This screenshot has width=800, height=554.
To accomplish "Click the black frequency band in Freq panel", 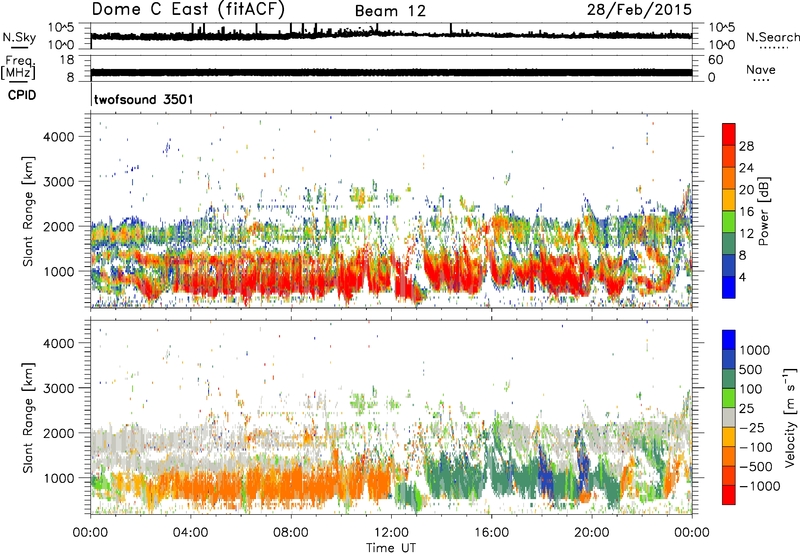I will tap(391, 72).
